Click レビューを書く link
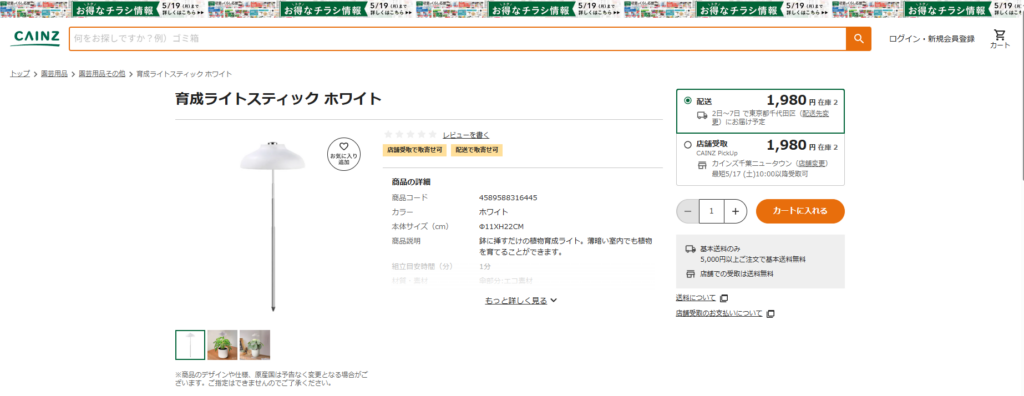Screen dimensions: 1024x396 466,135
